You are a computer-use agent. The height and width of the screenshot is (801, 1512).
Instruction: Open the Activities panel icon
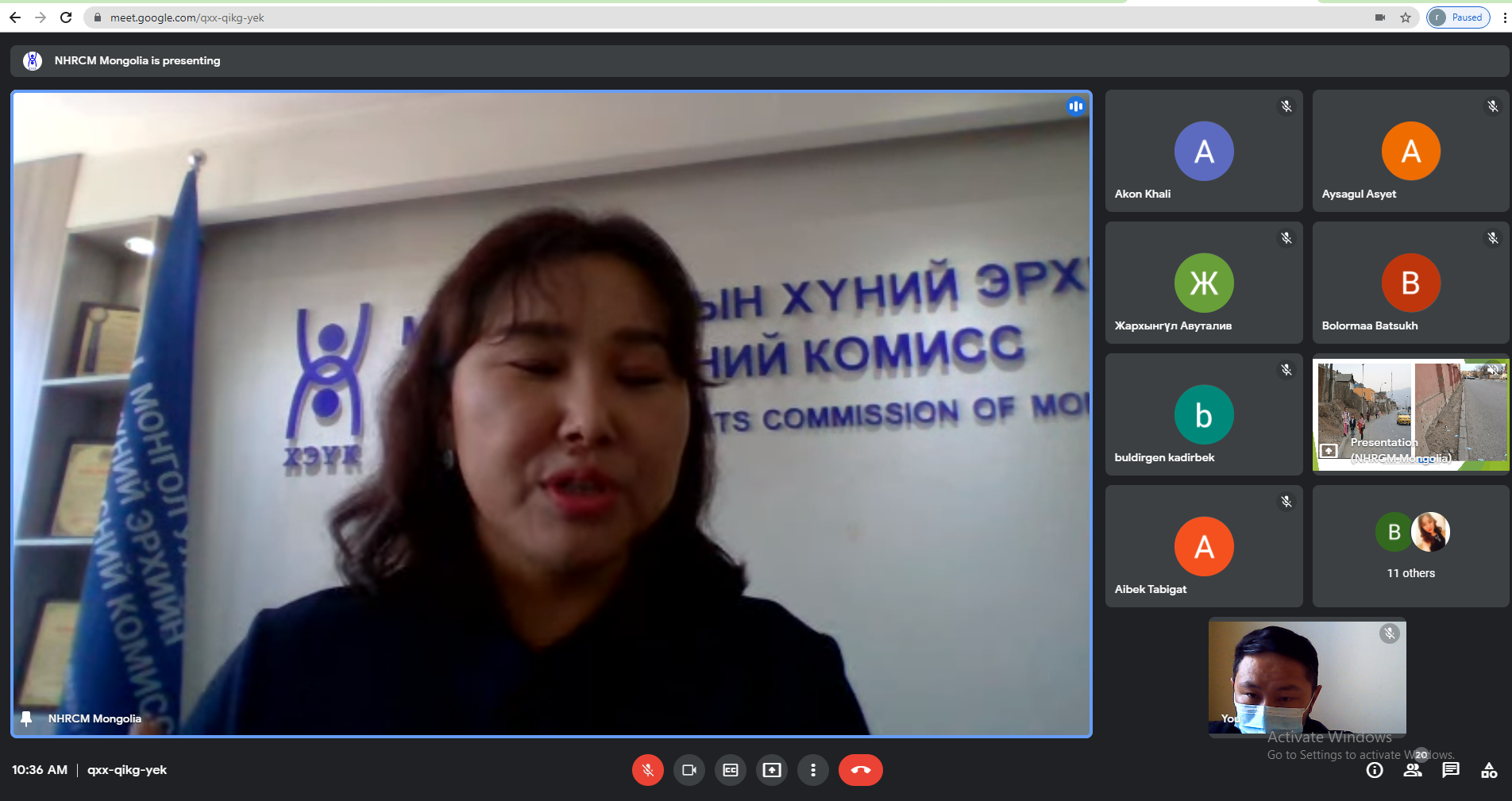click(x=1489, y=770)
